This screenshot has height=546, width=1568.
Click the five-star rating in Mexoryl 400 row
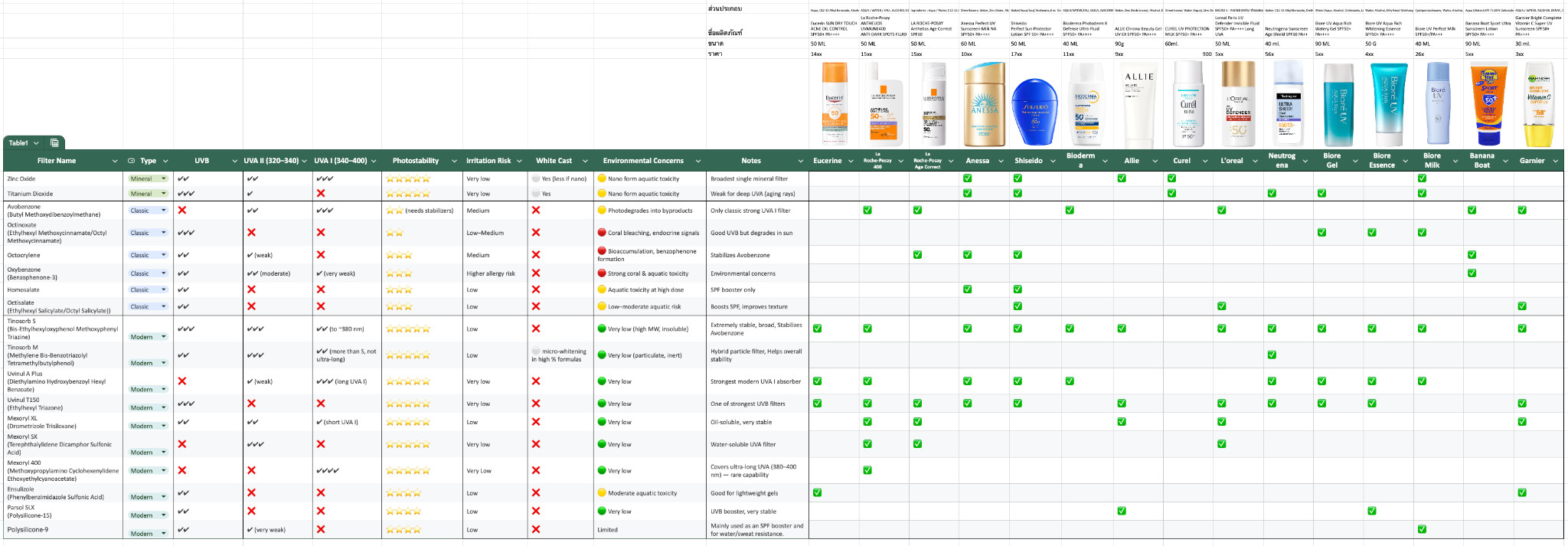pos(407,471)
